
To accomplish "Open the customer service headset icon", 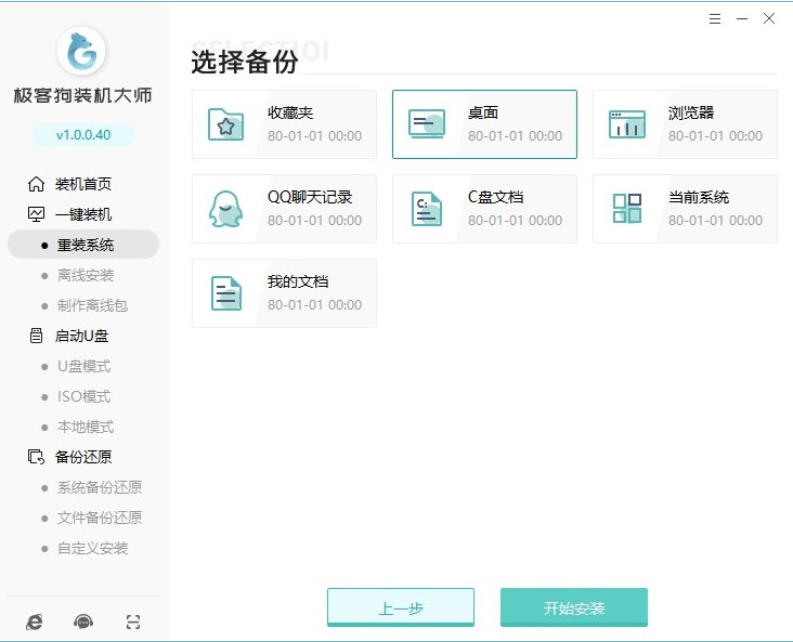I will [84, 622].
